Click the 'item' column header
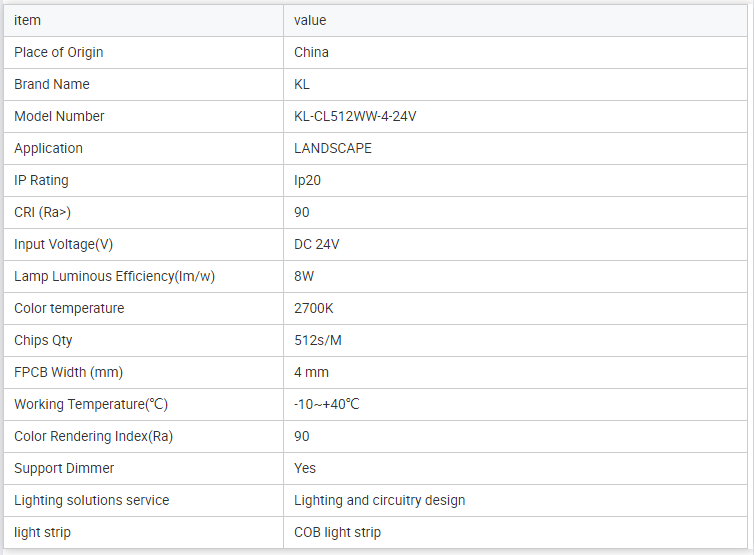 28,20
